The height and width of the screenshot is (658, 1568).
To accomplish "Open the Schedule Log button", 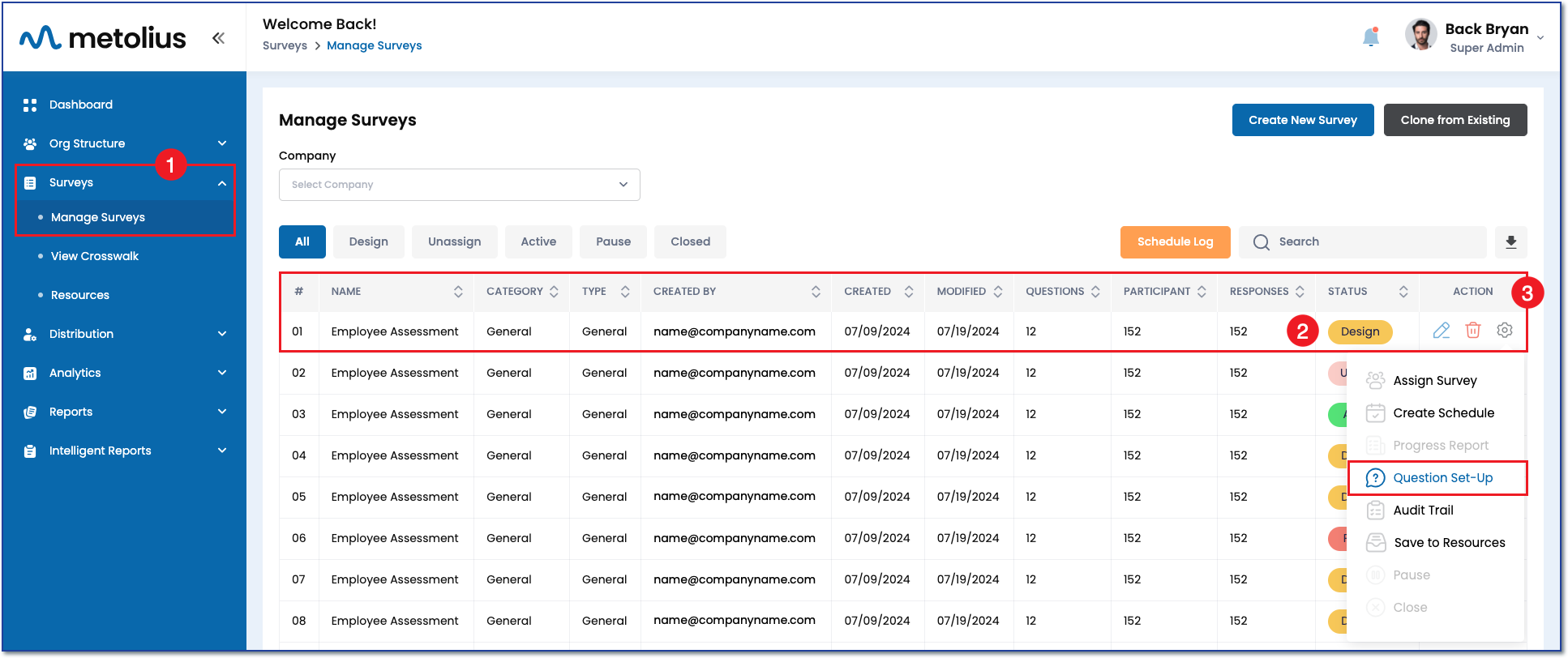I will point(1175,242).
